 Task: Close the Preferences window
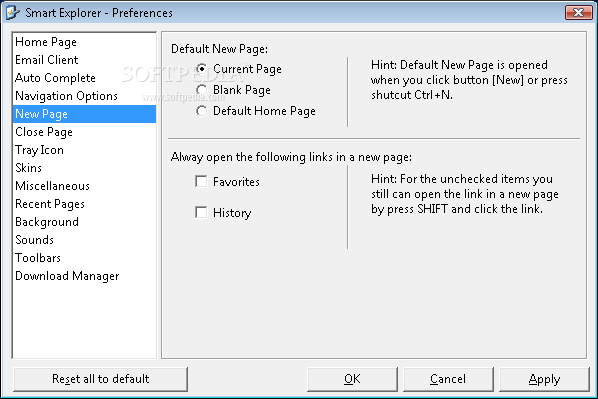click(x=579, y=13)
